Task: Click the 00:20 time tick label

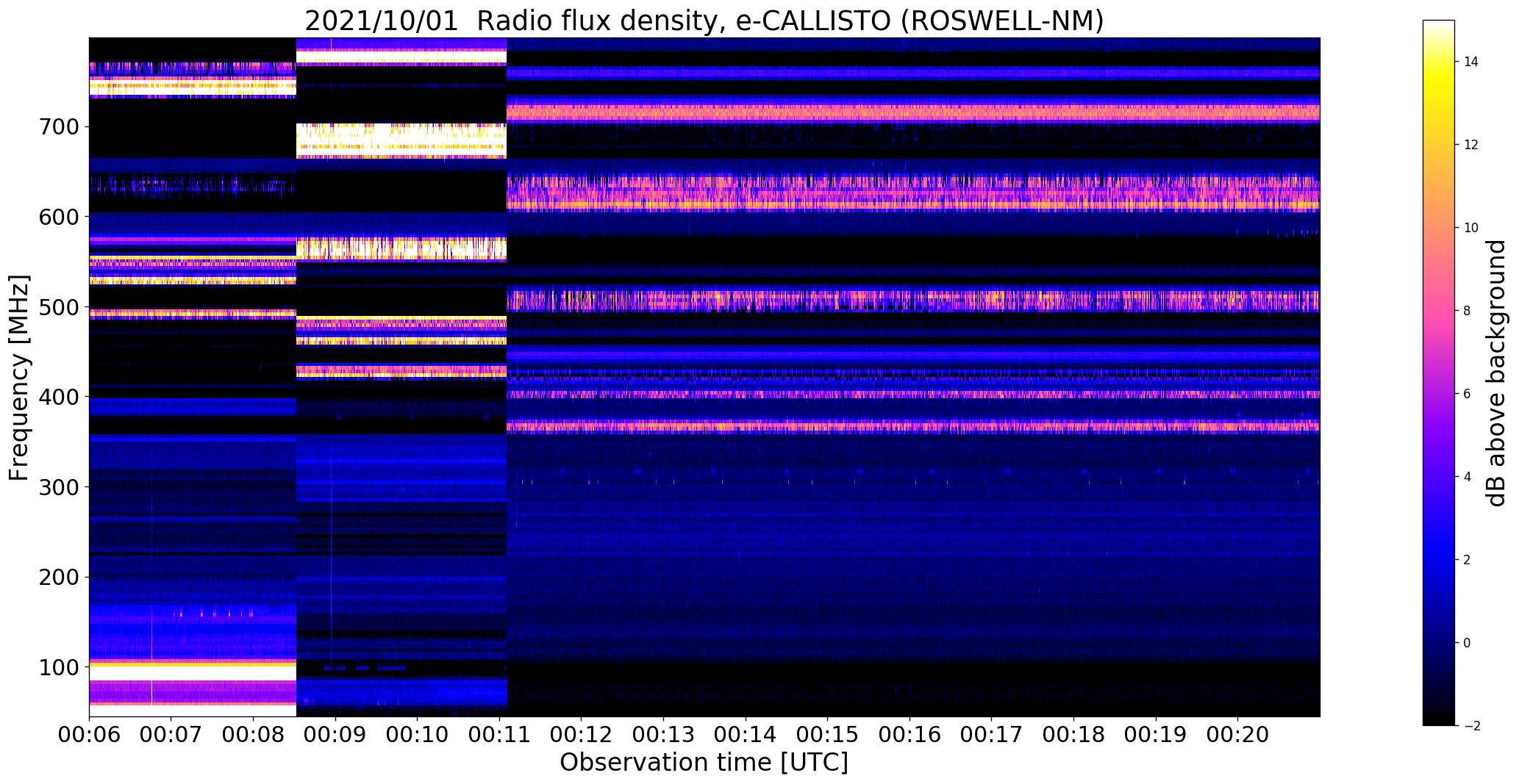Action: point(1238,735)
